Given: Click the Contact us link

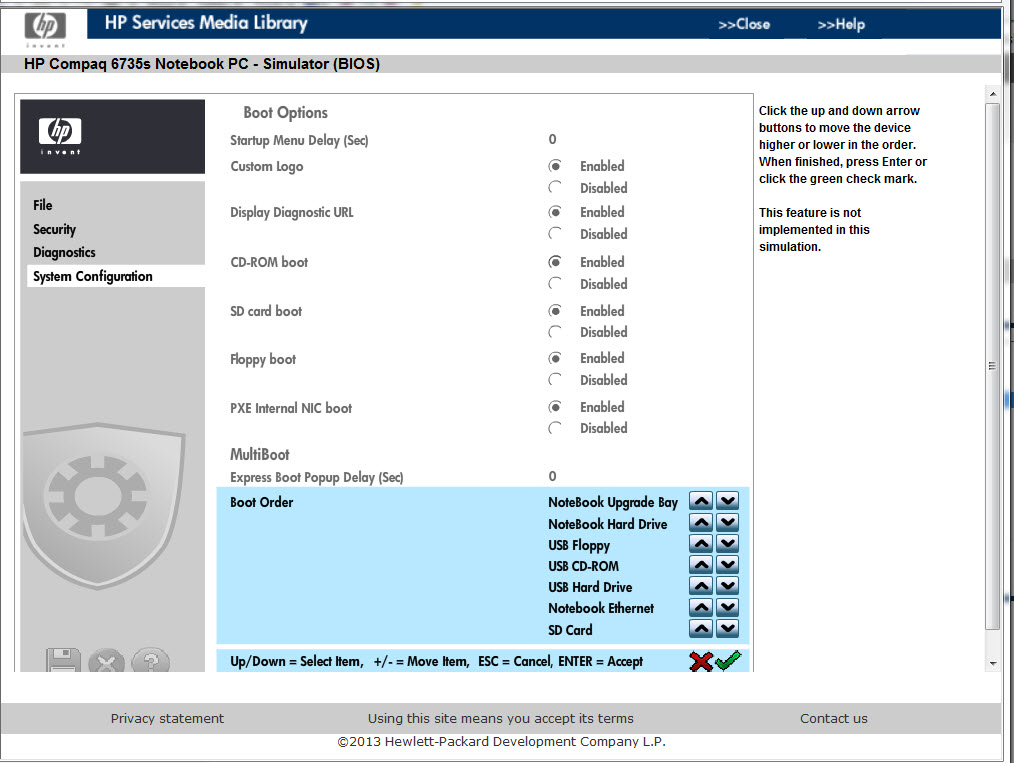Looking at the screenshot, I should click(834, 718).
